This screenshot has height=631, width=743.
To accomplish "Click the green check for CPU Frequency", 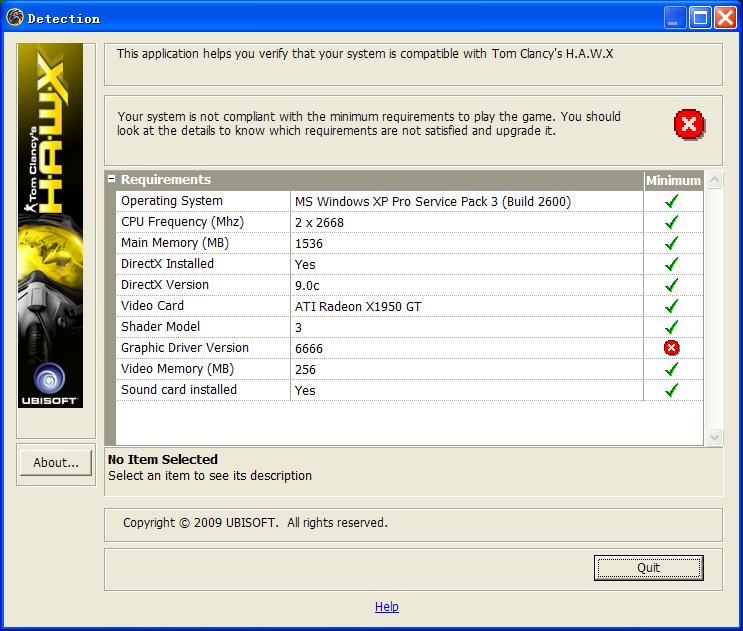I will (671, 222).
